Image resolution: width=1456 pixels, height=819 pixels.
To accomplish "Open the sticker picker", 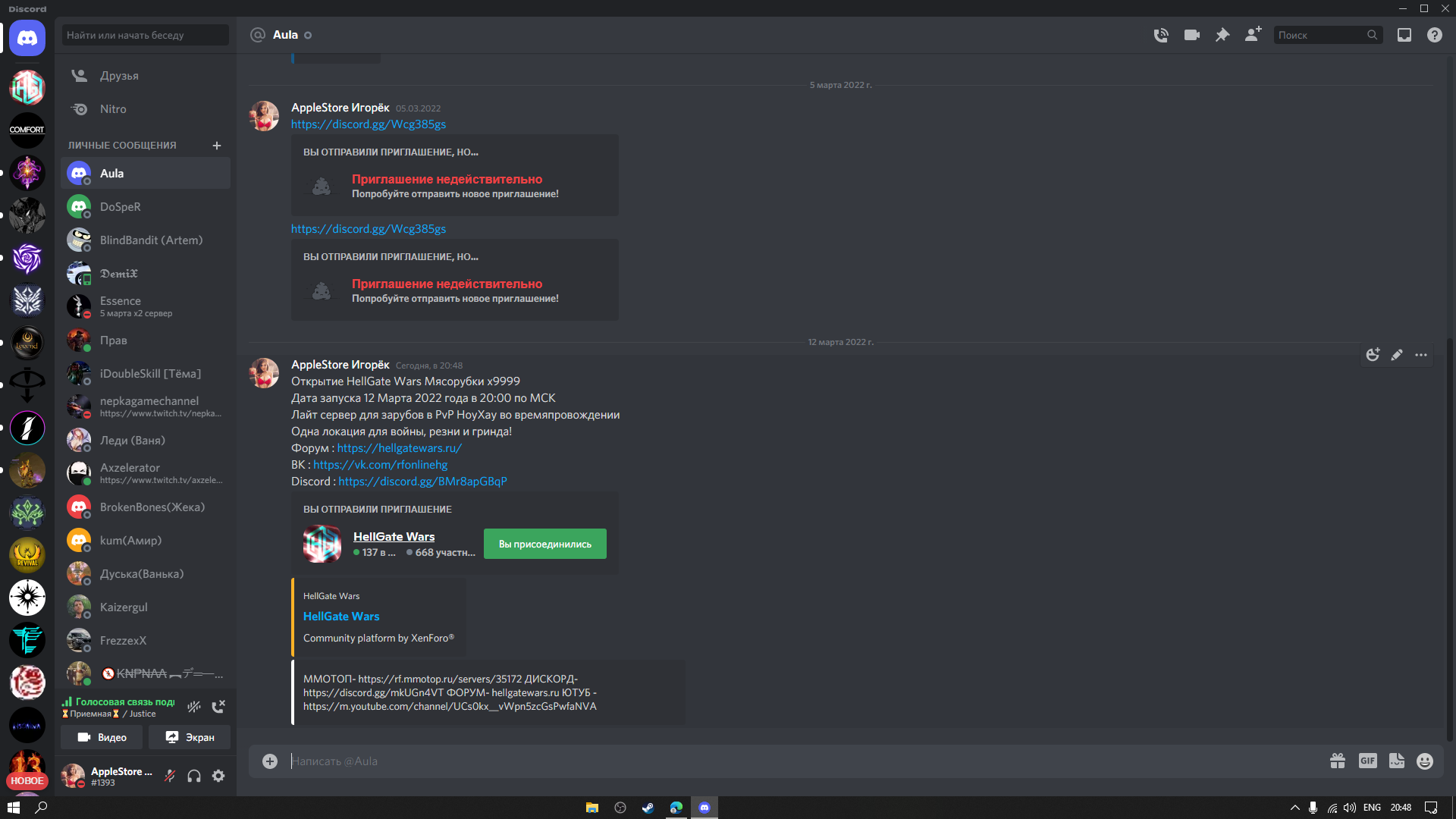I will (x=1397, y=761).
